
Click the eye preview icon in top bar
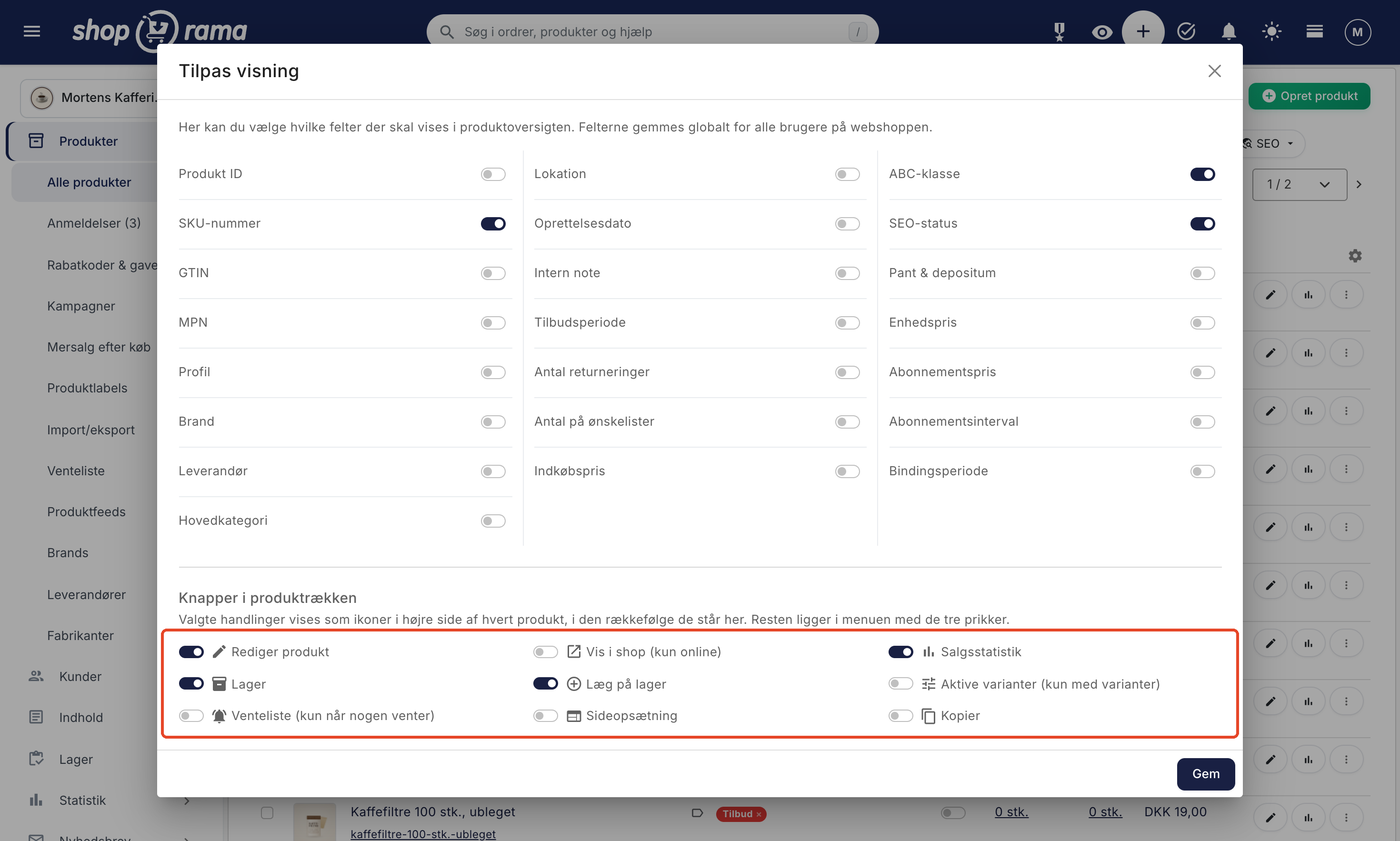(x=1102, y=32)
